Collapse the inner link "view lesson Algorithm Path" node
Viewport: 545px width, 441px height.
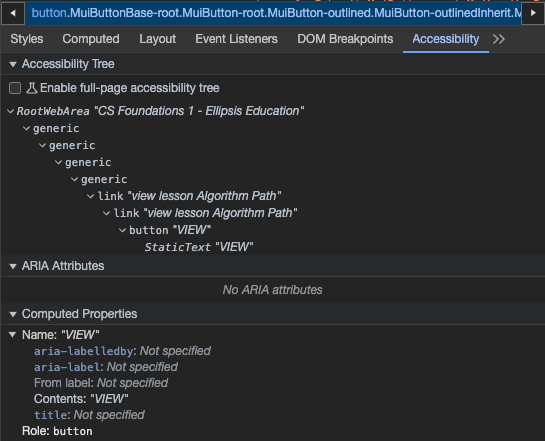106,213
